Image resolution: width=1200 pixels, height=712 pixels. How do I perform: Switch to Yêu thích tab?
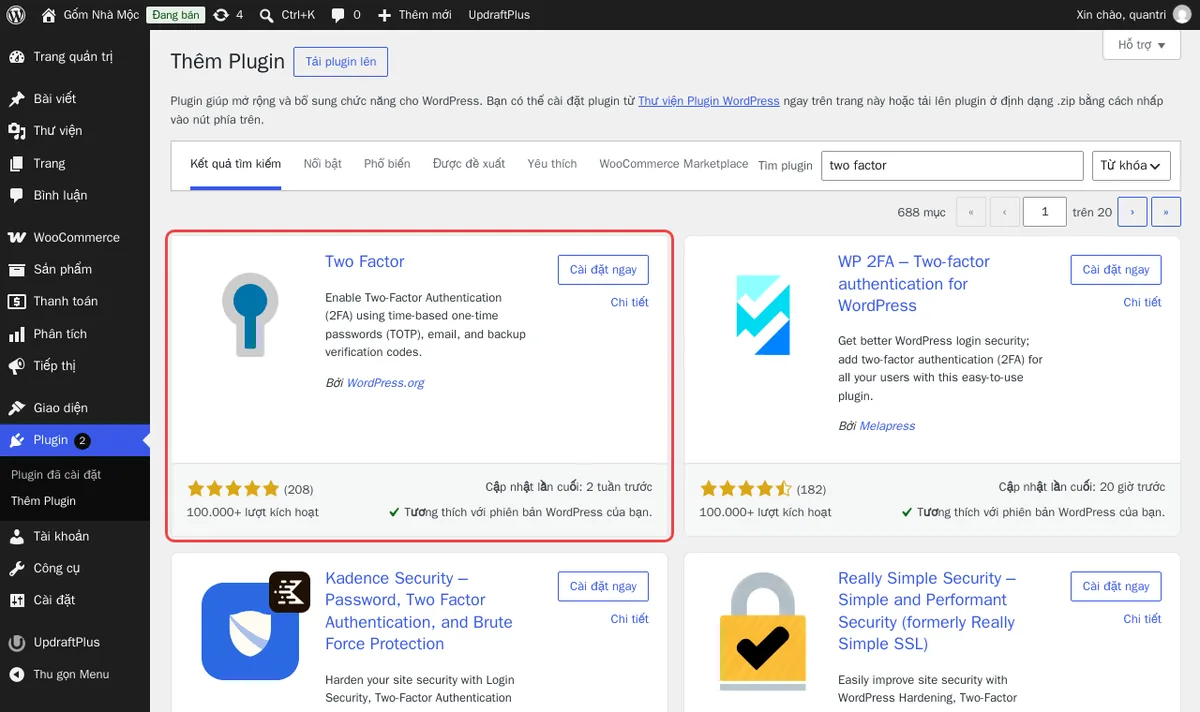pos(552,164)
